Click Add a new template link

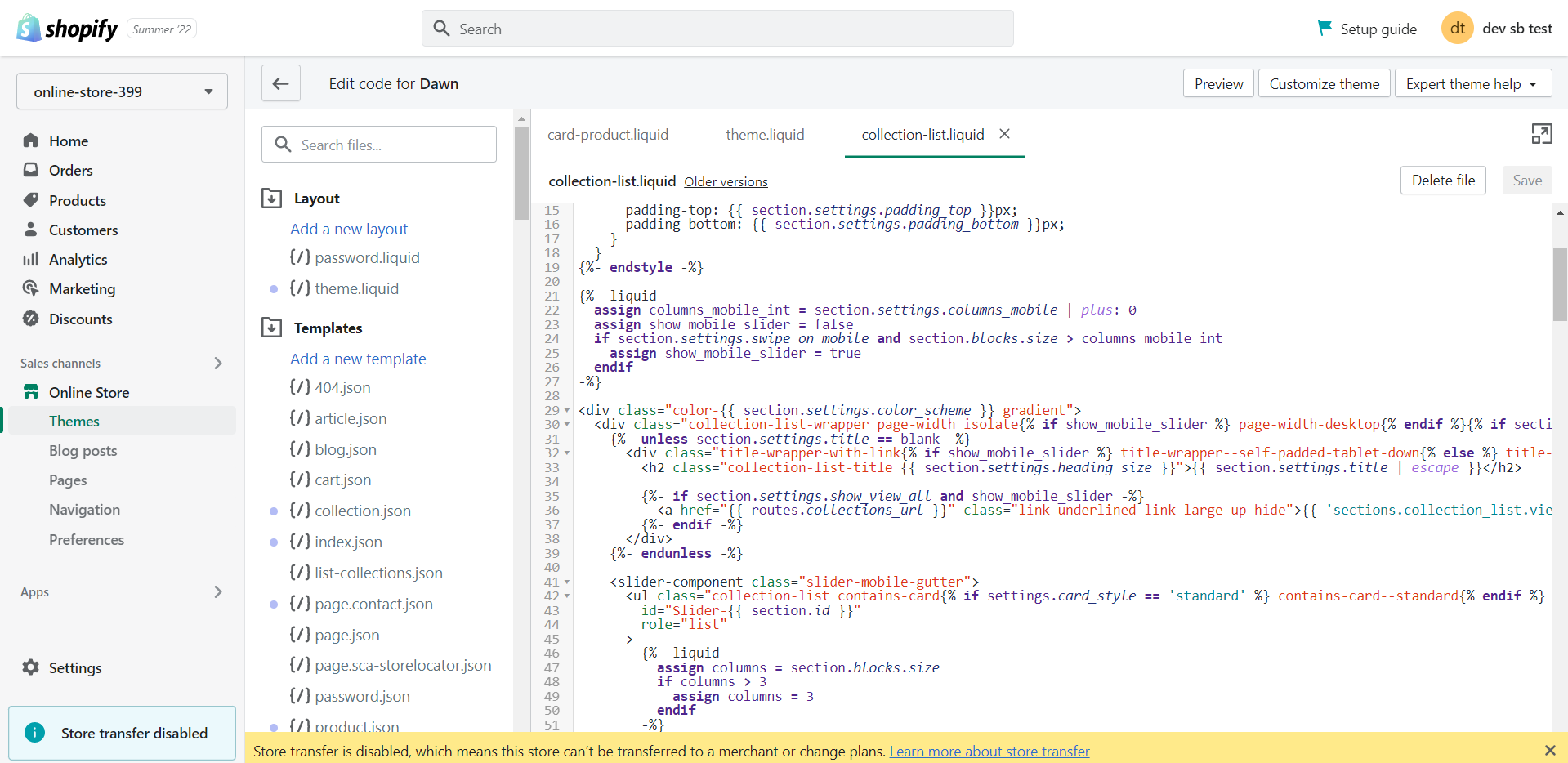coord(358,359)
